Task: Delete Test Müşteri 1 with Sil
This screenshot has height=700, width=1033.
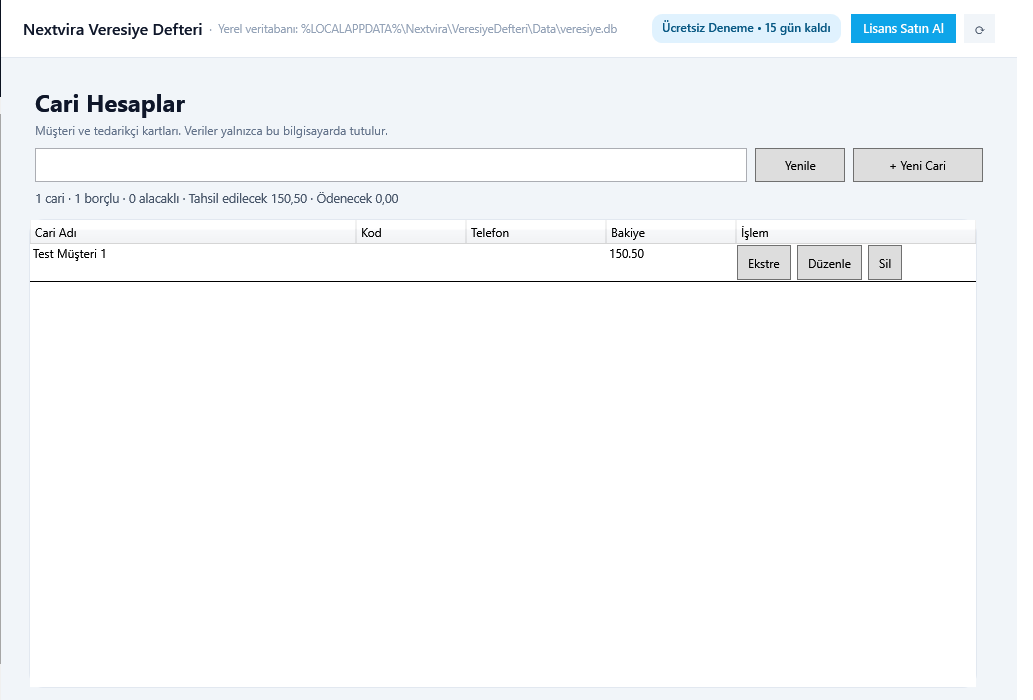Action: [x=885, y=263]
